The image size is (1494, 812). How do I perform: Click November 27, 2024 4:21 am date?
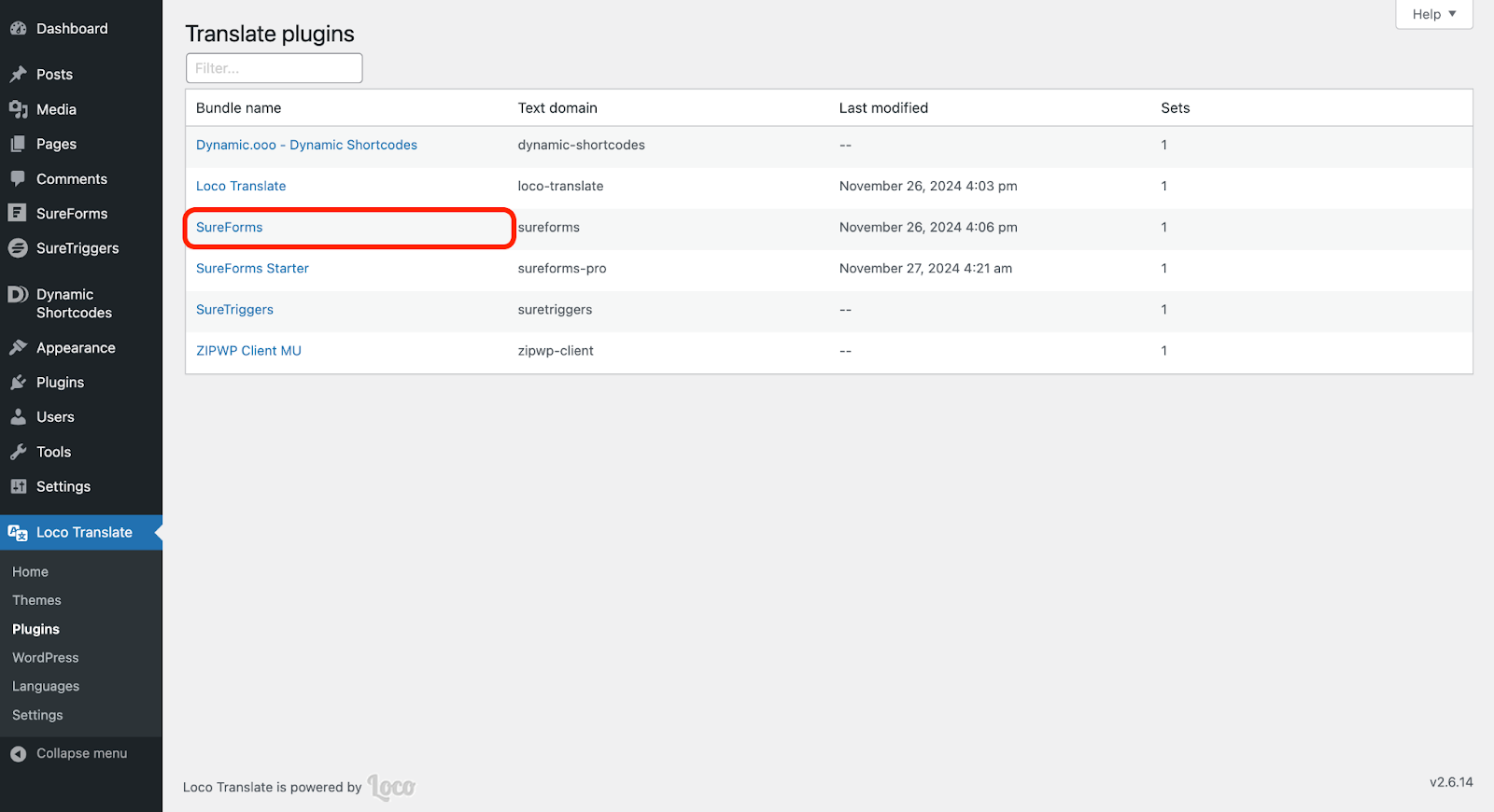tap(925, 268)
